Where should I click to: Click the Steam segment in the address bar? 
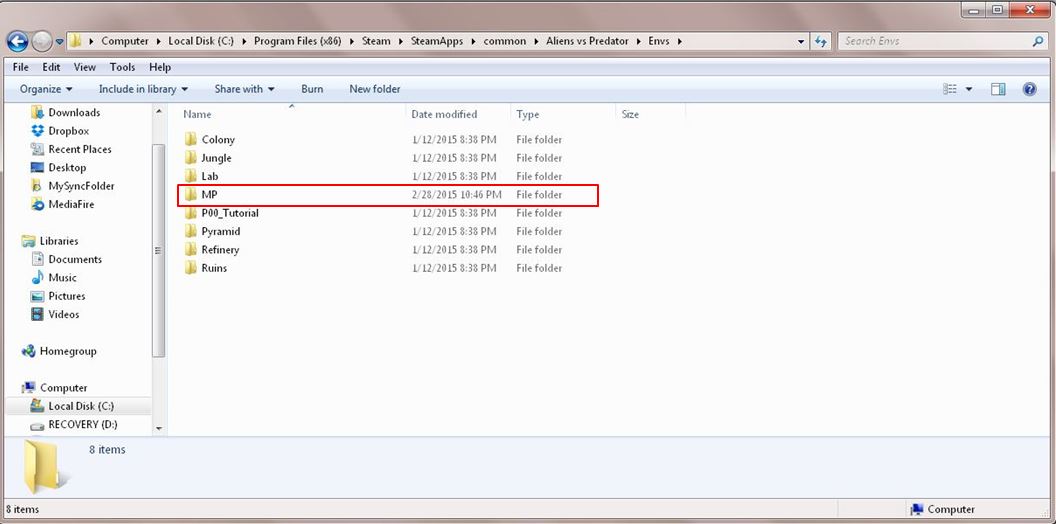tap(376, 41)
